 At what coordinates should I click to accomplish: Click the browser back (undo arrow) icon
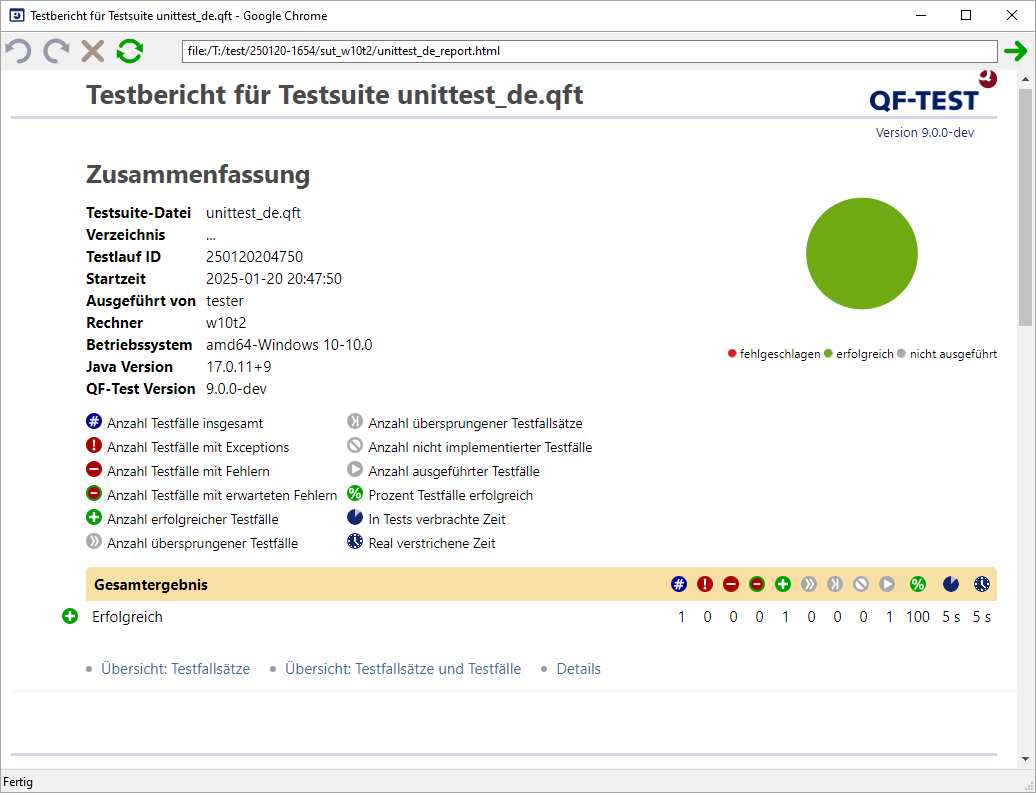[x=18, y=51]
